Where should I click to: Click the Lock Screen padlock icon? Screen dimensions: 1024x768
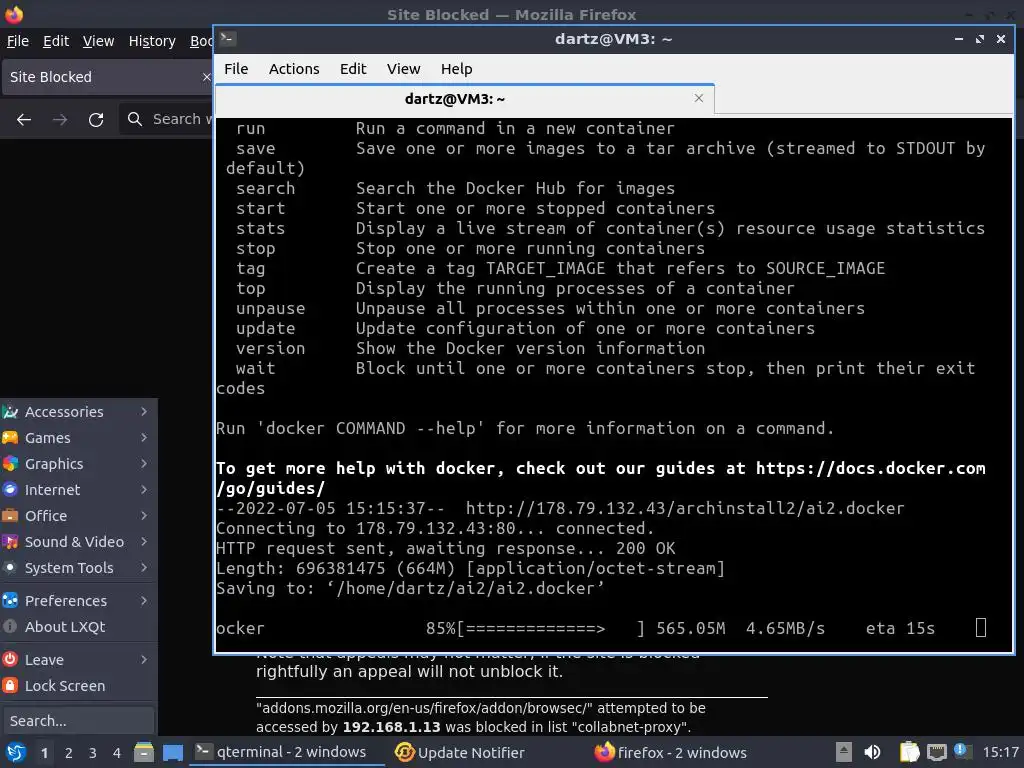click(10, 686)
